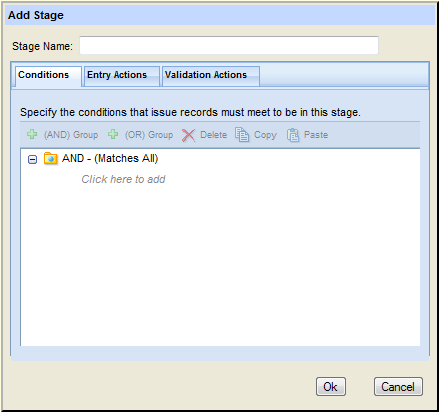Viewport: 439px width, 412px height.
Task: Click 'Click here to add' condition
Action: tap(123, 179)
